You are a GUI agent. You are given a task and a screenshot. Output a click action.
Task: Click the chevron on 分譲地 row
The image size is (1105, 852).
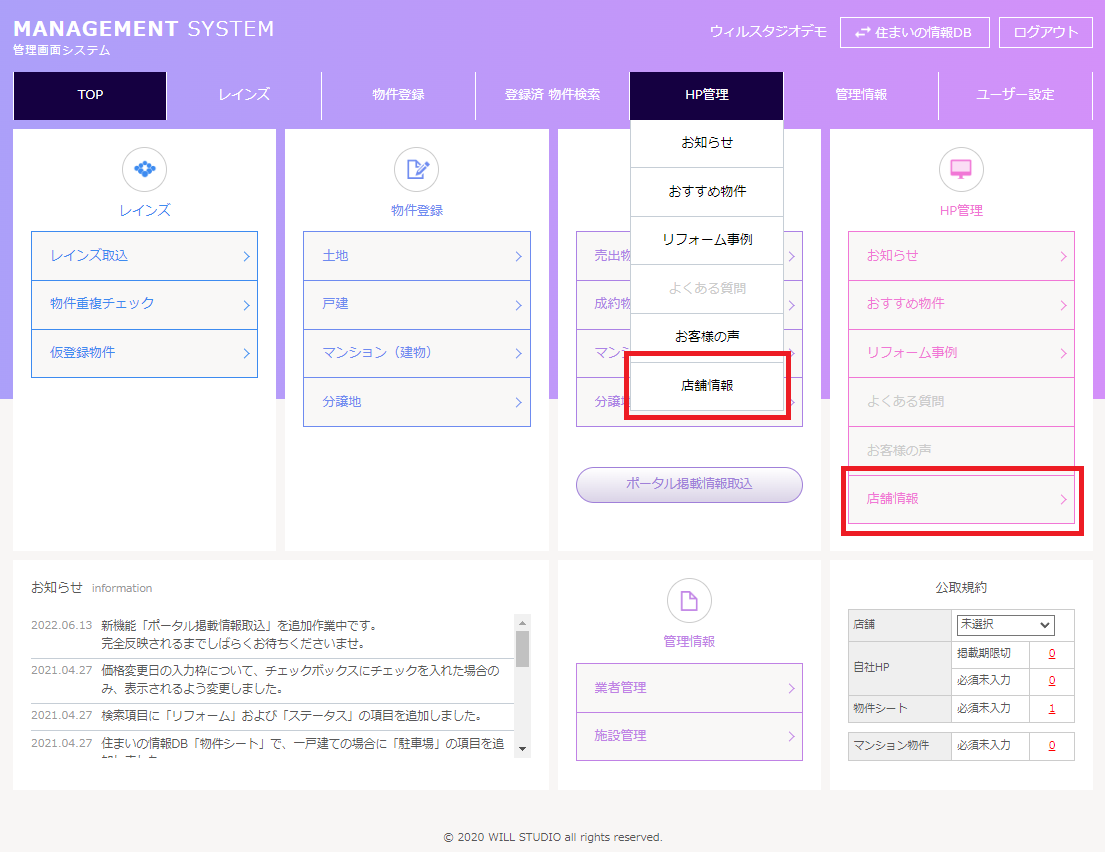point(518,402)
